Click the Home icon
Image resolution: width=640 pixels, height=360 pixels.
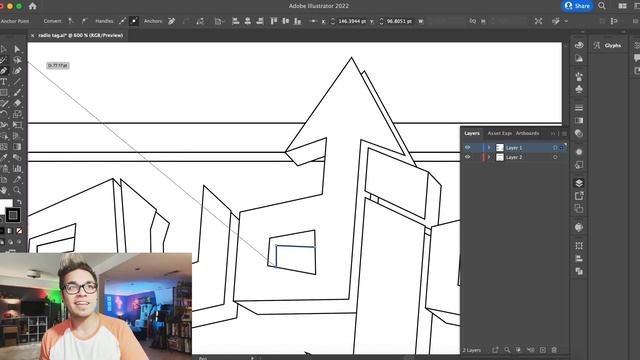[33, 6]
